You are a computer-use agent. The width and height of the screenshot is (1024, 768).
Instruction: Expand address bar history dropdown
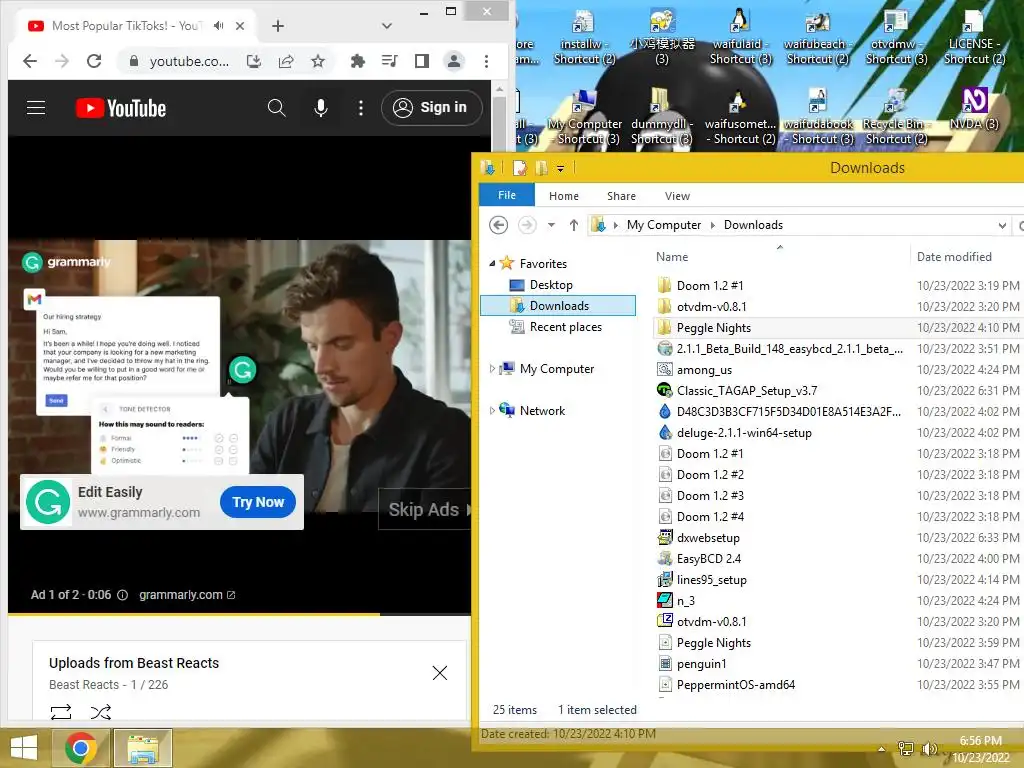(x=1002, y=226)
